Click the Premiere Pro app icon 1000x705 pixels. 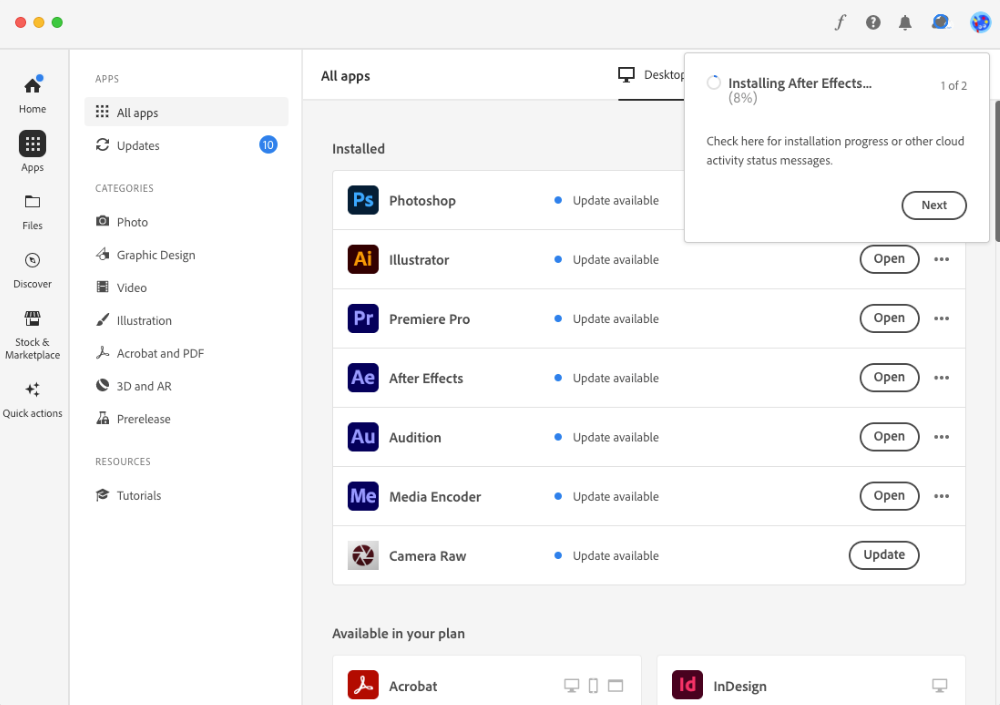(363, 318)
